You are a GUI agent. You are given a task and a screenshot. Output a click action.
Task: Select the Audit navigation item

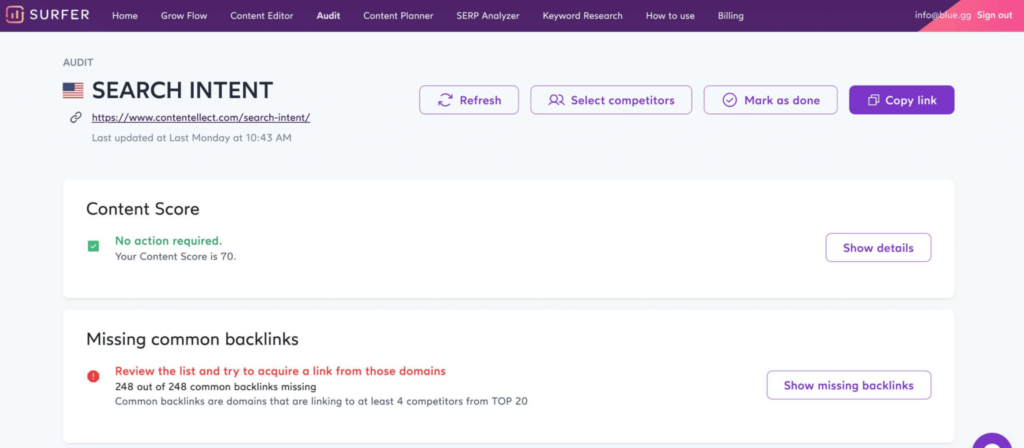(x=328, y=16)
